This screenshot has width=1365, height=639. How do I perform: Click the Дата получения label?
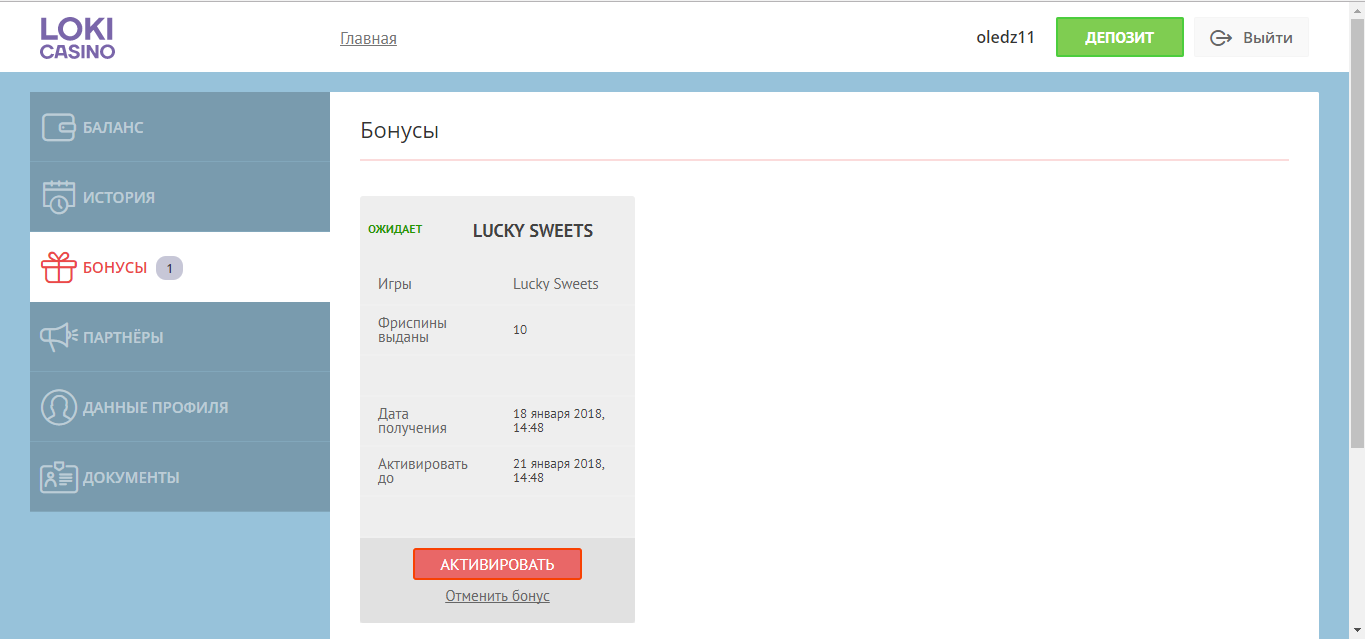[x=412, y=421]
